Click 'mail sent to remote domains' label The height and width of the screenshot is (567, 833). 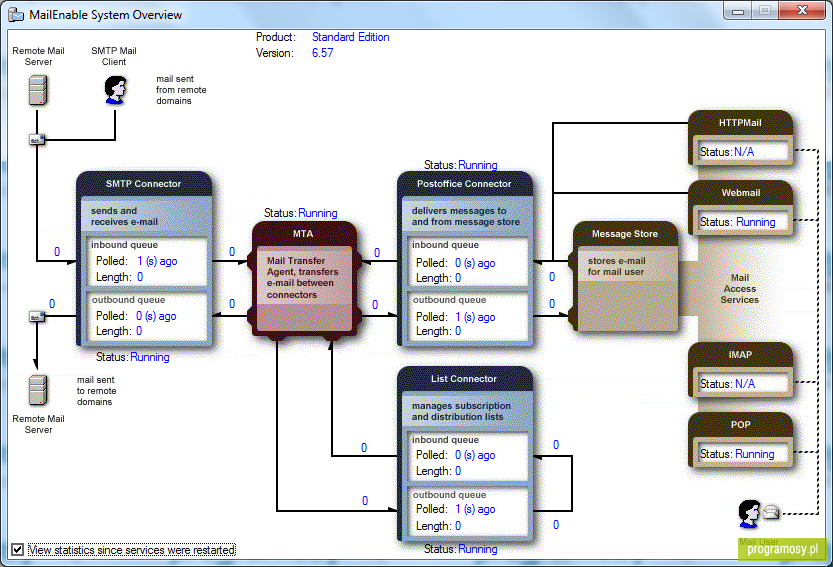[96, 391]
